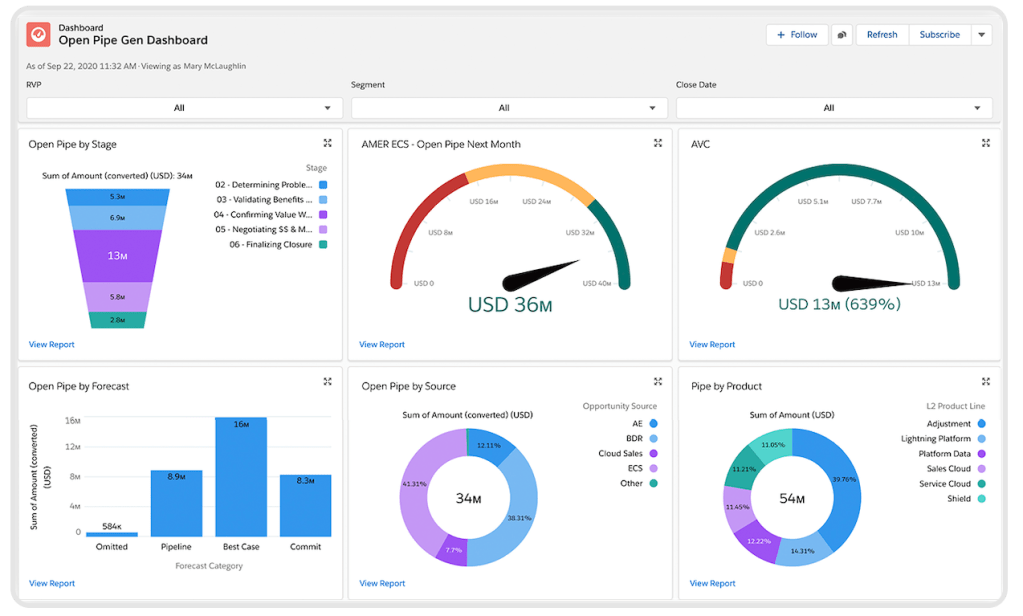Click the red dashboard gauge icon beside title
Viewport: 1023px width, 616px height.
click(x=37, y=33)
